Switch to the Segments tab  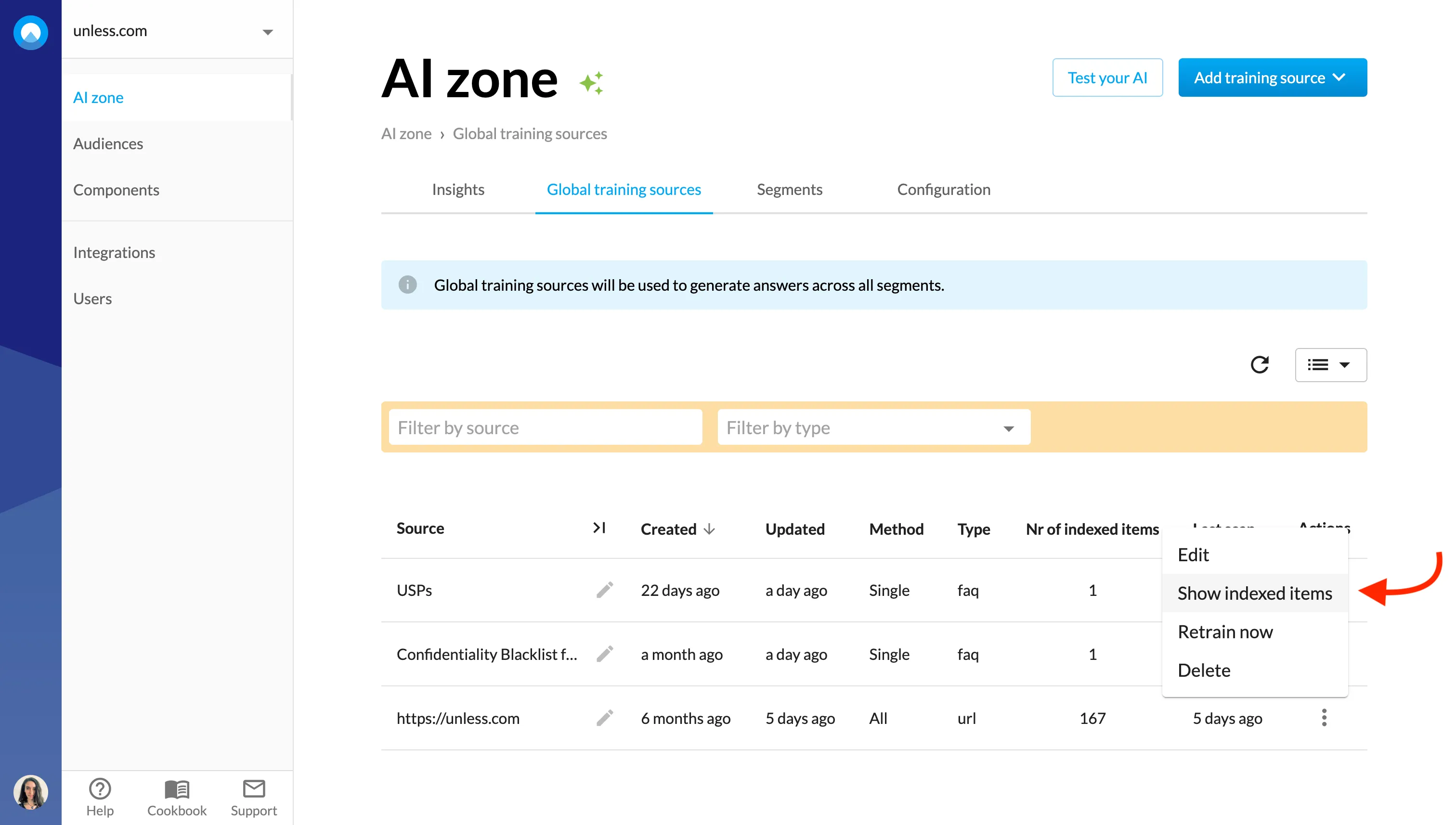point(789,189)
